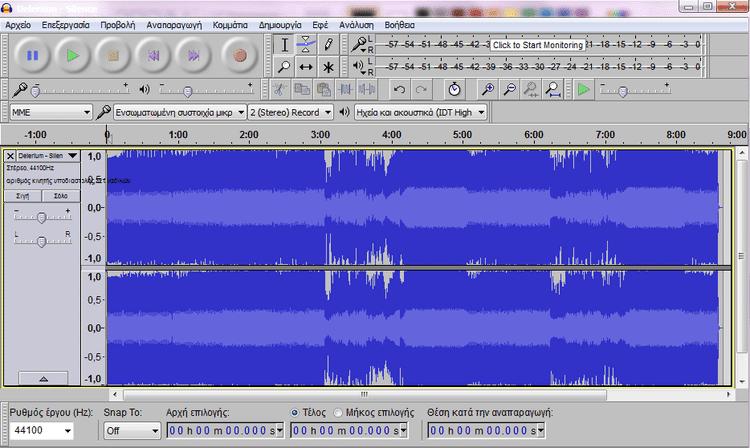Viewport: 750px width, 448px height.
Task: Adjust the track gain slider
Action: tap(42, 218)
